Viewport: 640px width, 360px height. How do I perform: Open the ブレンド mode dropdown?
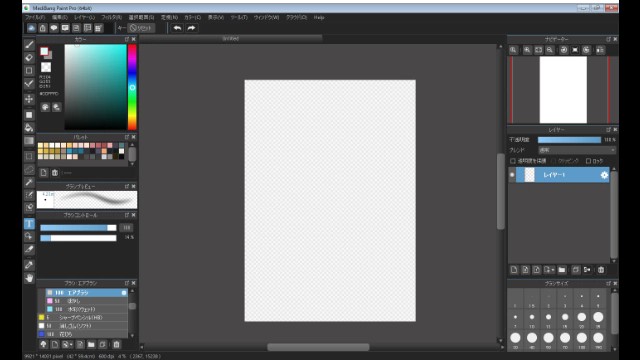tap(576, 150)
